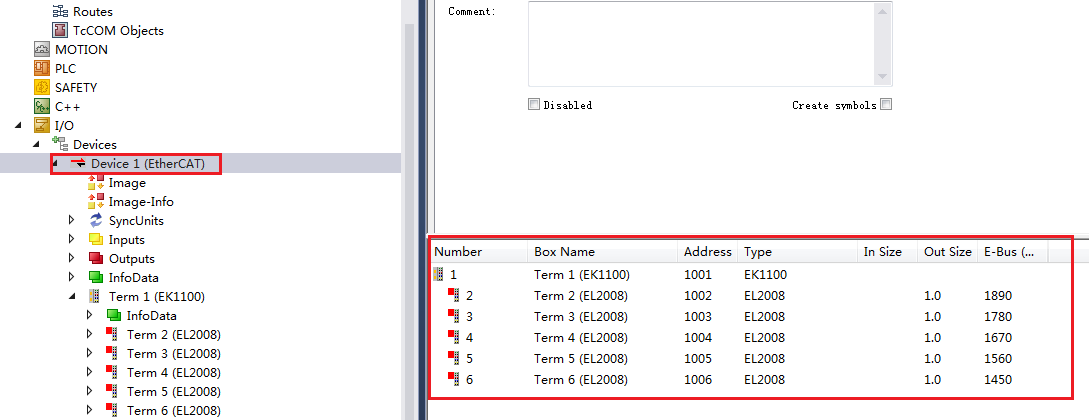Click the PLC node icon
The width and height of the screenshot is (1089, 420).
42,69
